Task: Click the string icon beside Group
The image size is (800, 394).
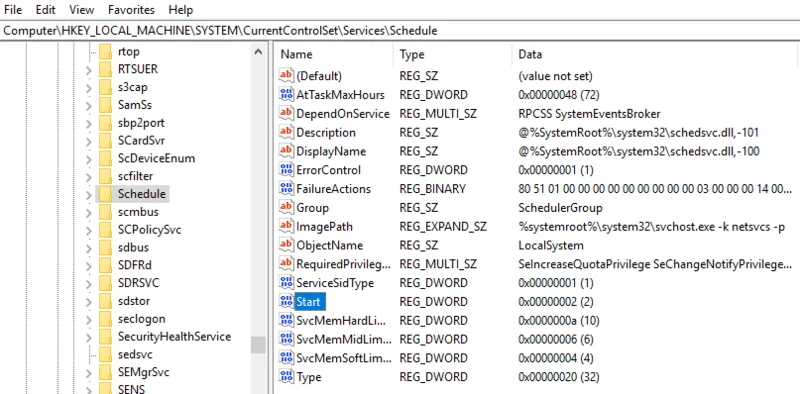Action: (287, 208)
